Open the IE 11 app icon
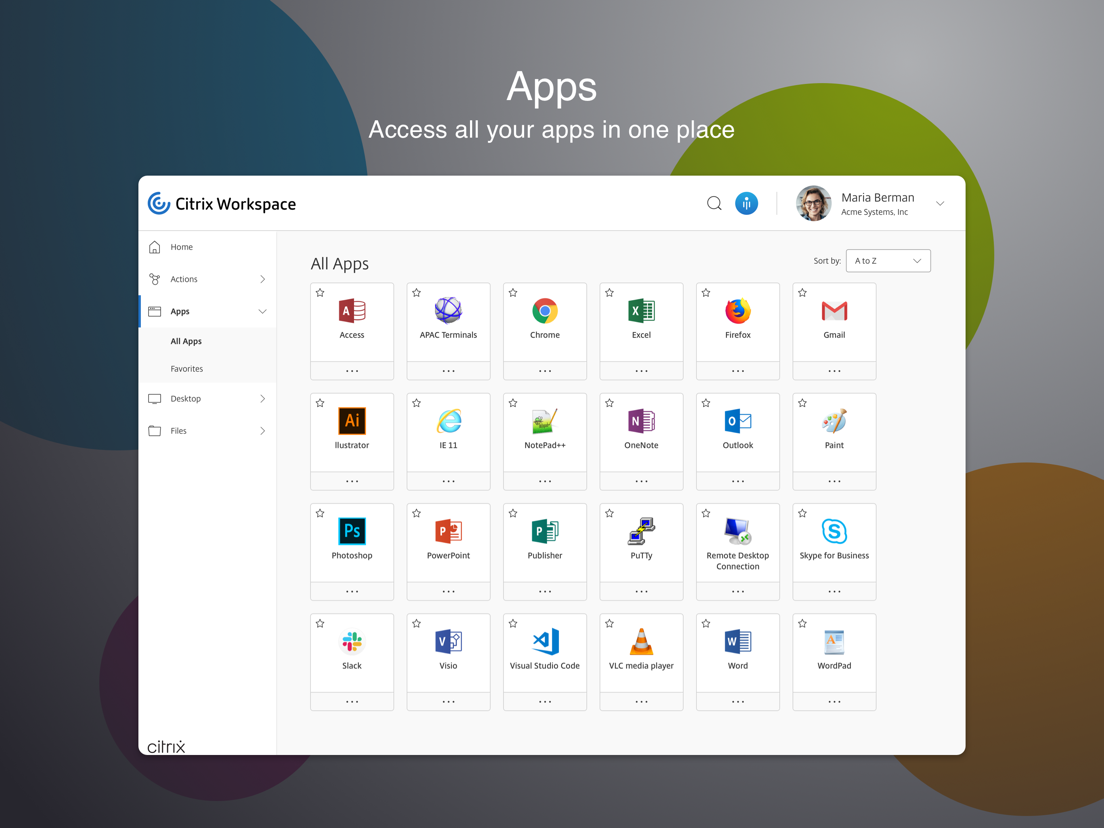 pyautogui.click(x=448, y=421)
